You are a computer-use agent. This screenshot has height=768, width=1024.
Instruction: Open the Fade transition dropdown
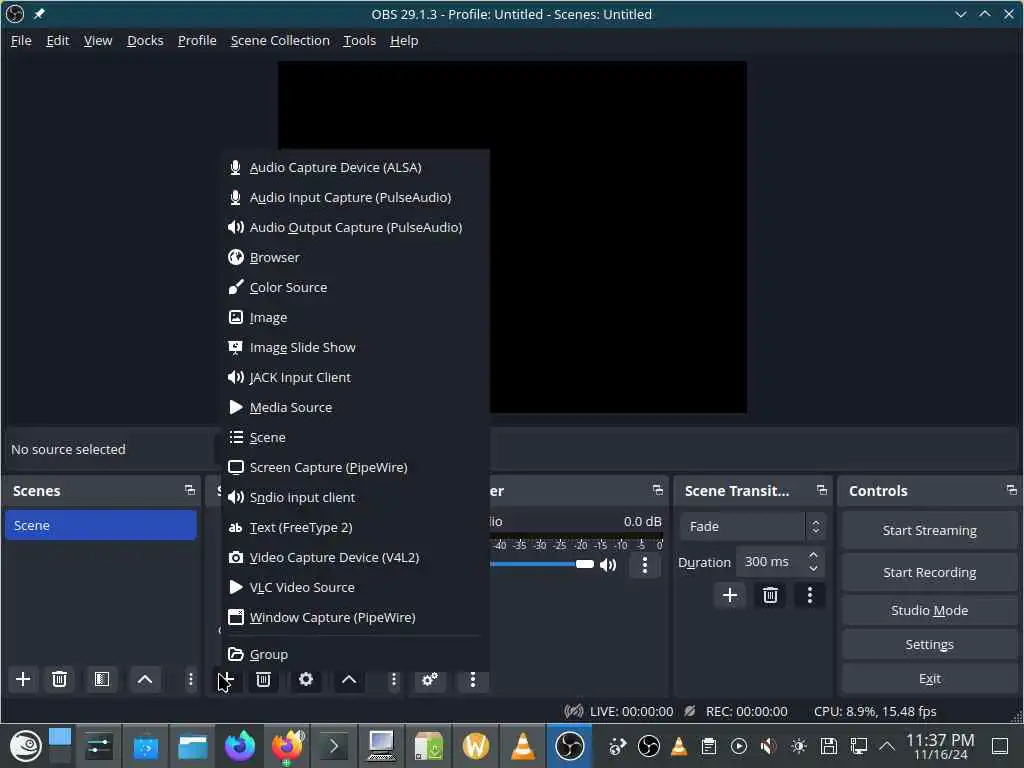tap(752, 526)
